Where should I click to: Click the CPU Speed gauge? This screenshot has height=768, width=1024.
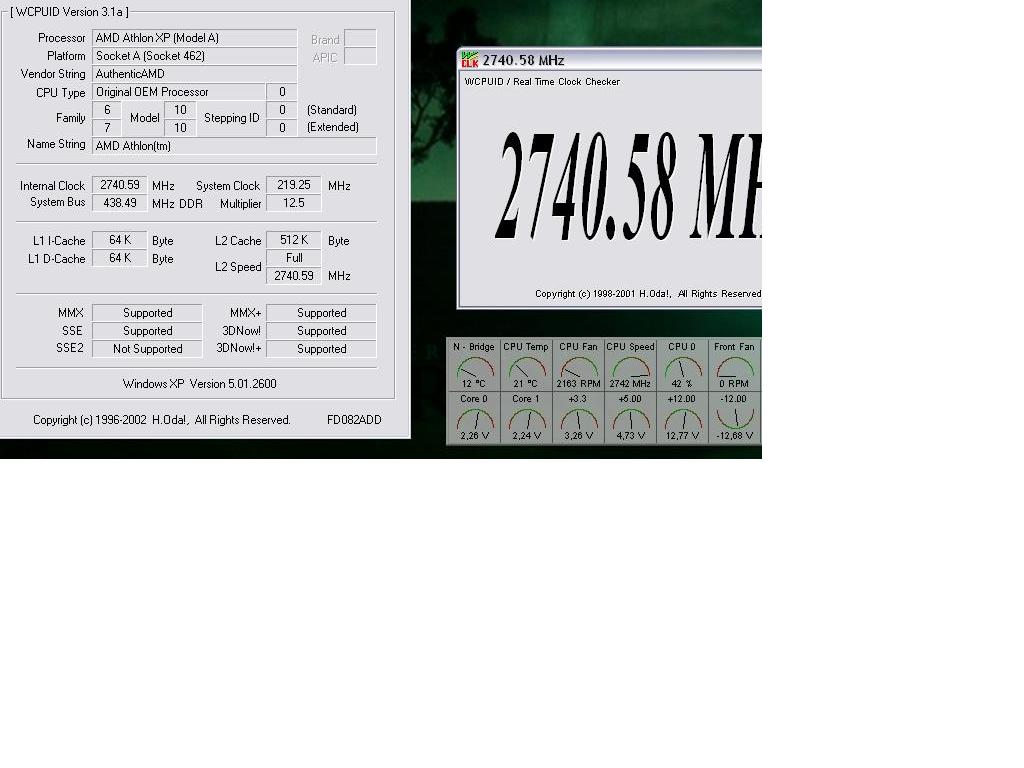630,365
